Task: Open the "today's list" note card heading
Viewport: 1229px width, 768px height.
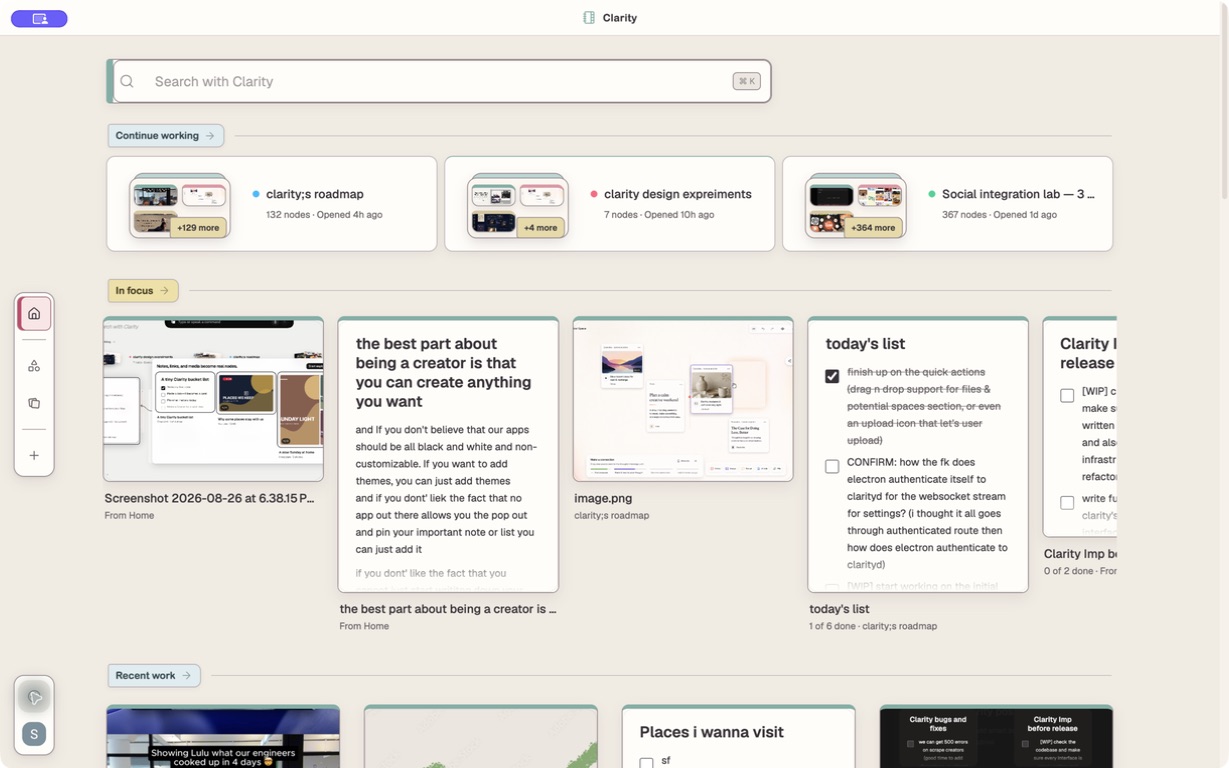Action: (x=865, y=344)
